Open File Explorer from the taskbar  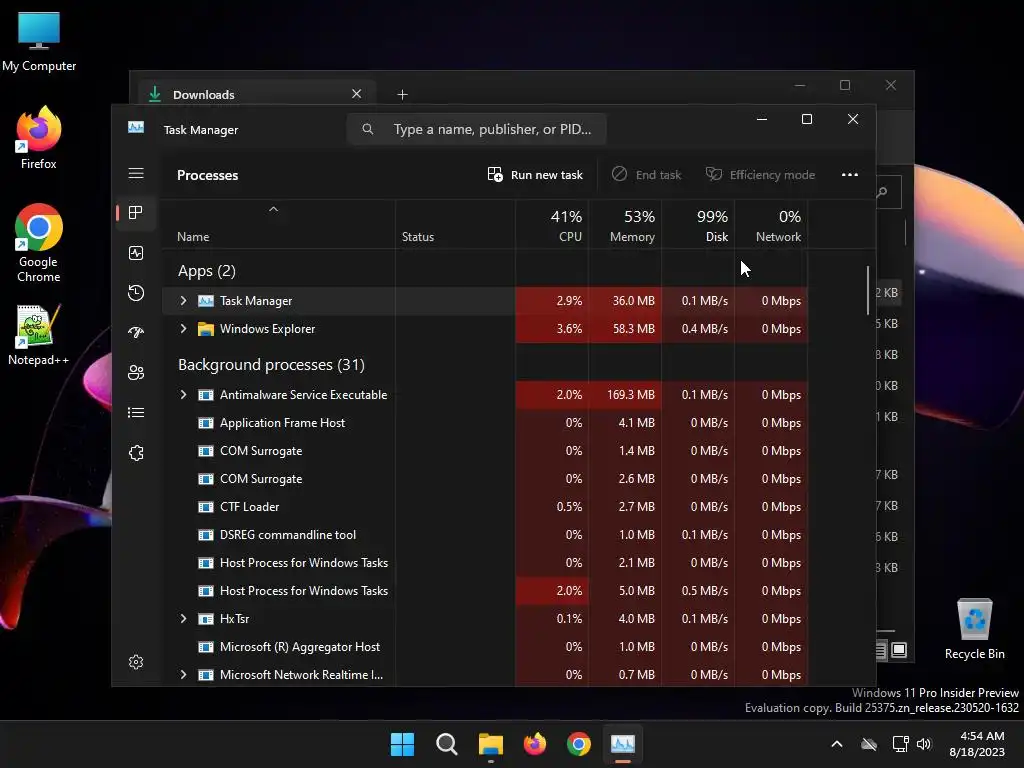click(x=490, y=744)
